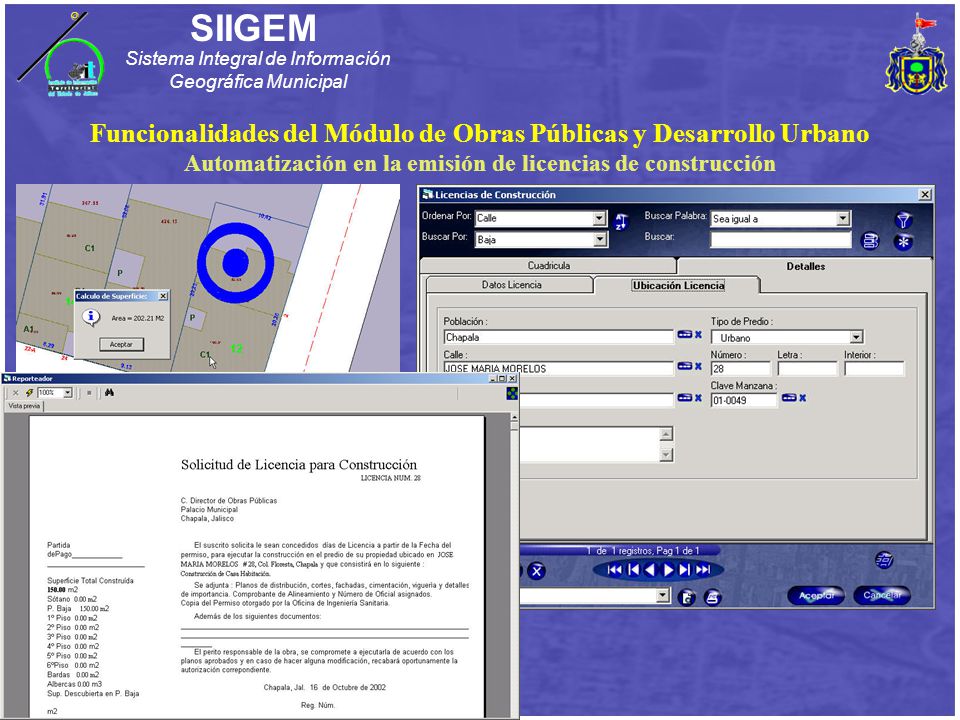This screenshot has height=720, width=960.
Task: Click "LICENCIA NUM. 28" in the report
Action: coord(391,478)
